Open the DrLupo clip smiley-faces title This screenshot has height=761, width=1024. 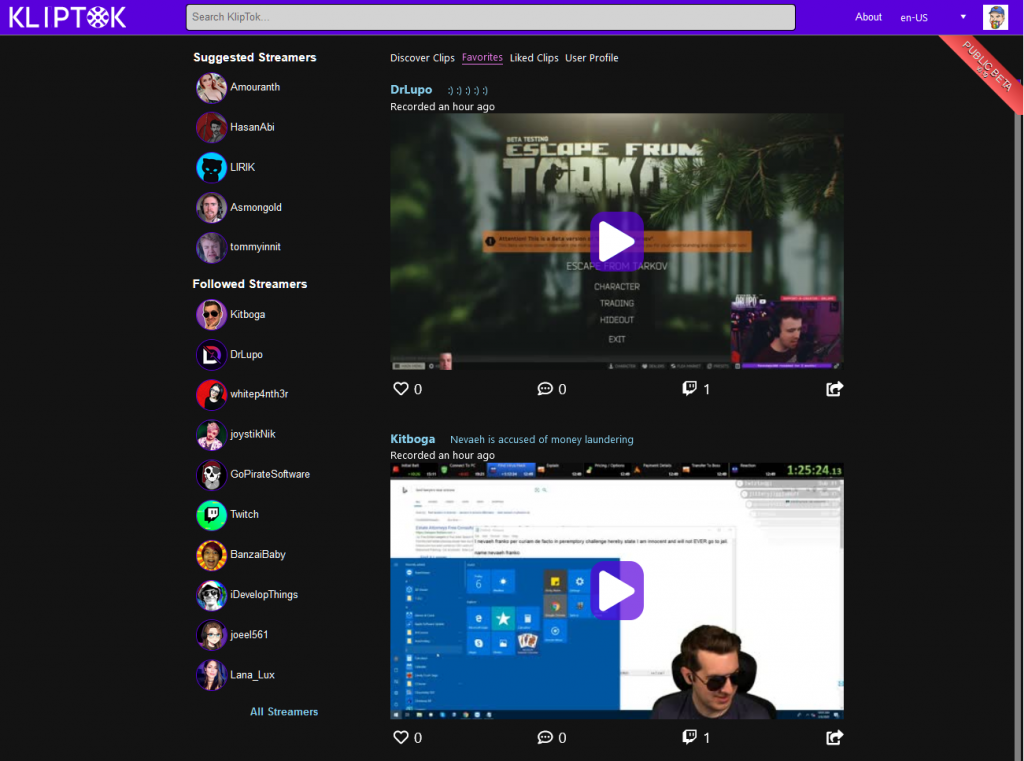tap(467, 90)
